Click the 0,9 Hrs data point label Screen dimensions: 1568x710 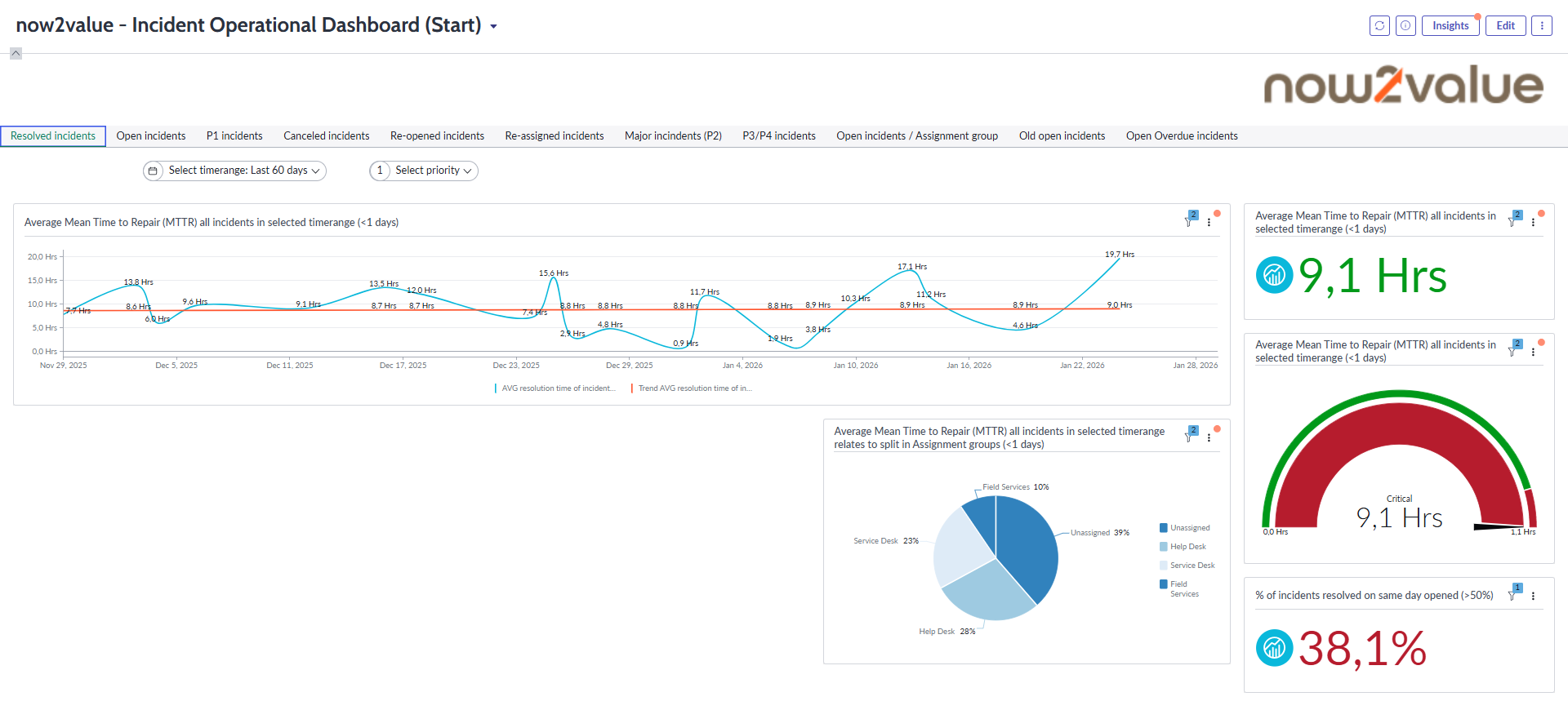pos(686,344)
